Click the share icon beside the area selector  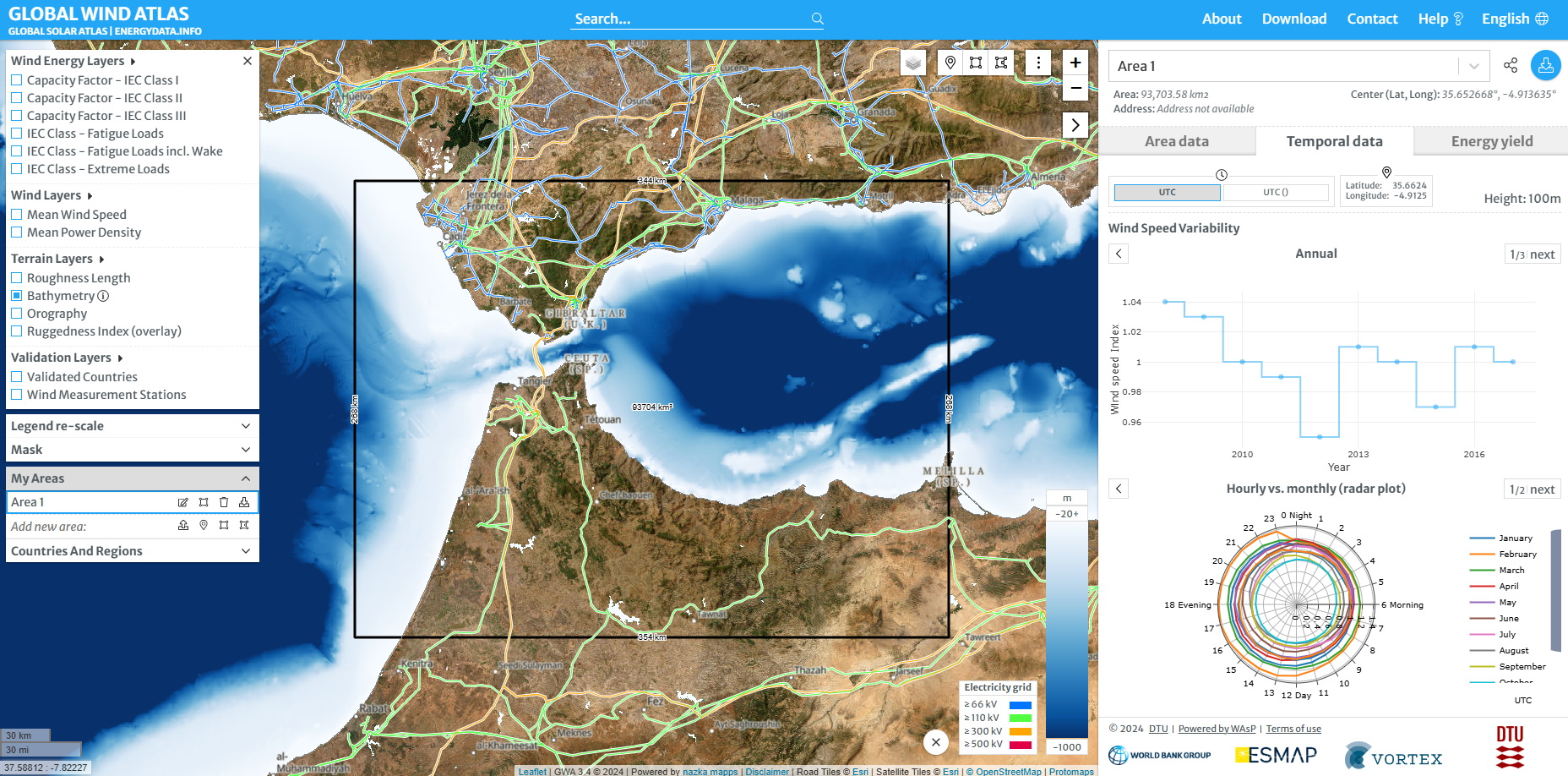click(x=1511, y=65)
